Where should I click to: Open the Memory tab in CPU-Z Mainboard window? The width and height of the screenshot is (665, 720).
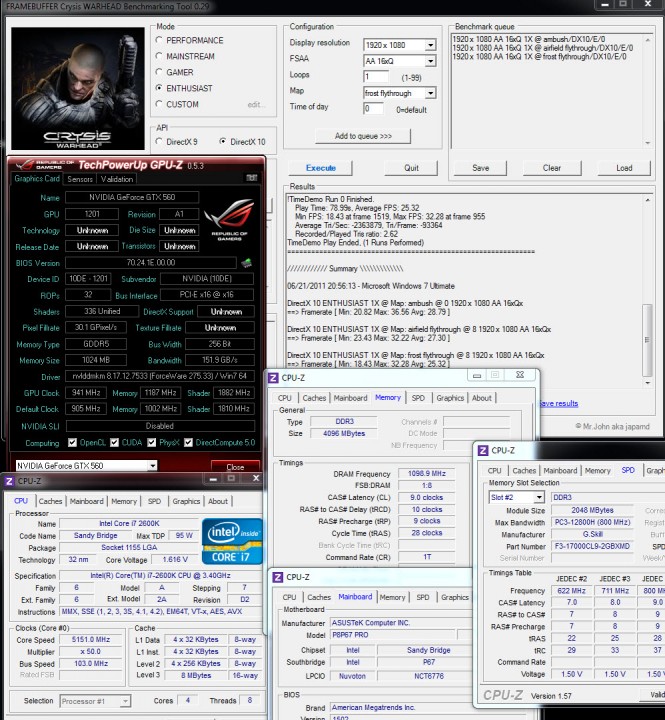pyautogui.click(x=392, y=597)
